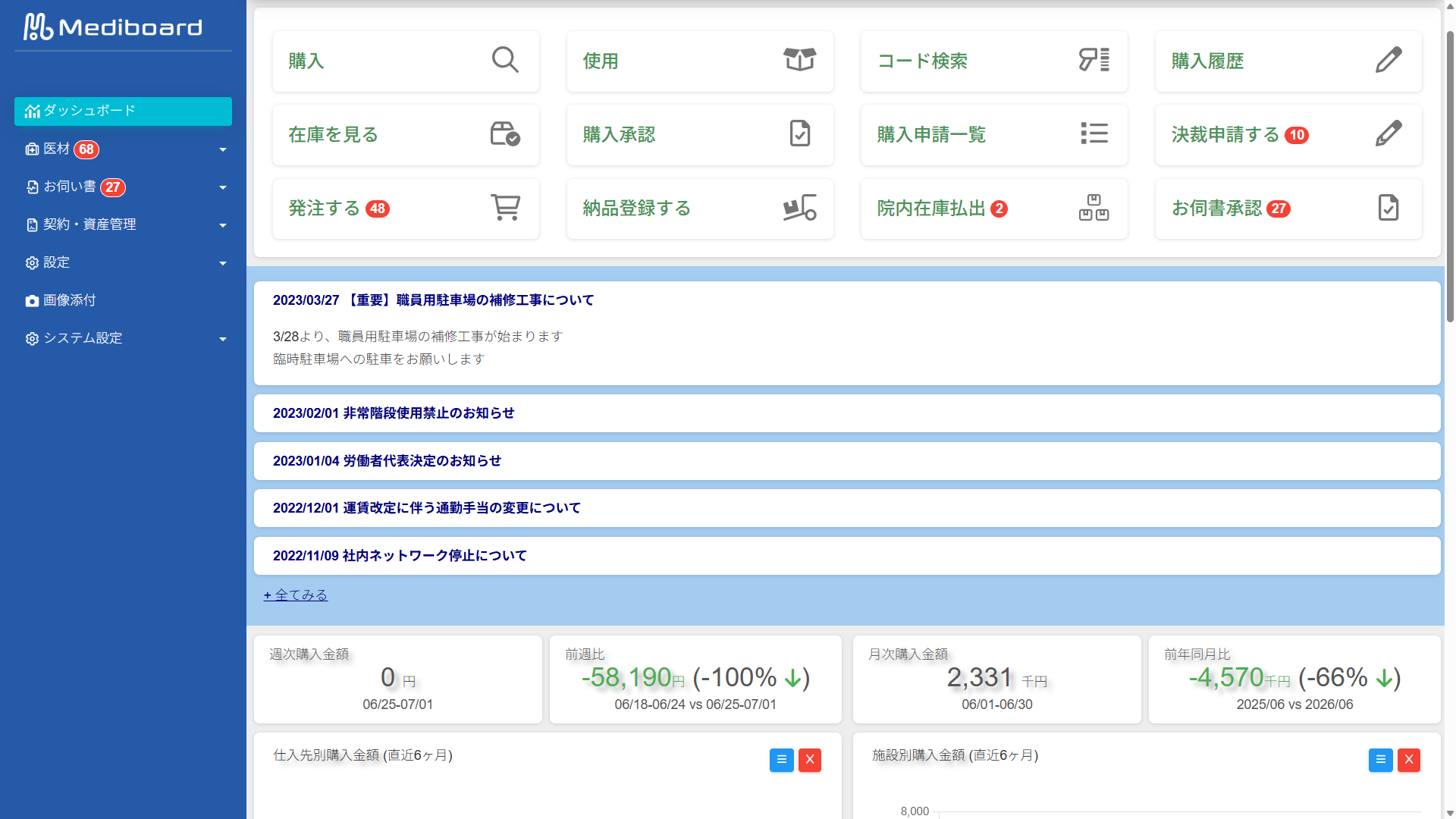The image size is (1456, 819).
Task: Click the checked document icon on 購入承認 card
Action: [x=800, y=133]
